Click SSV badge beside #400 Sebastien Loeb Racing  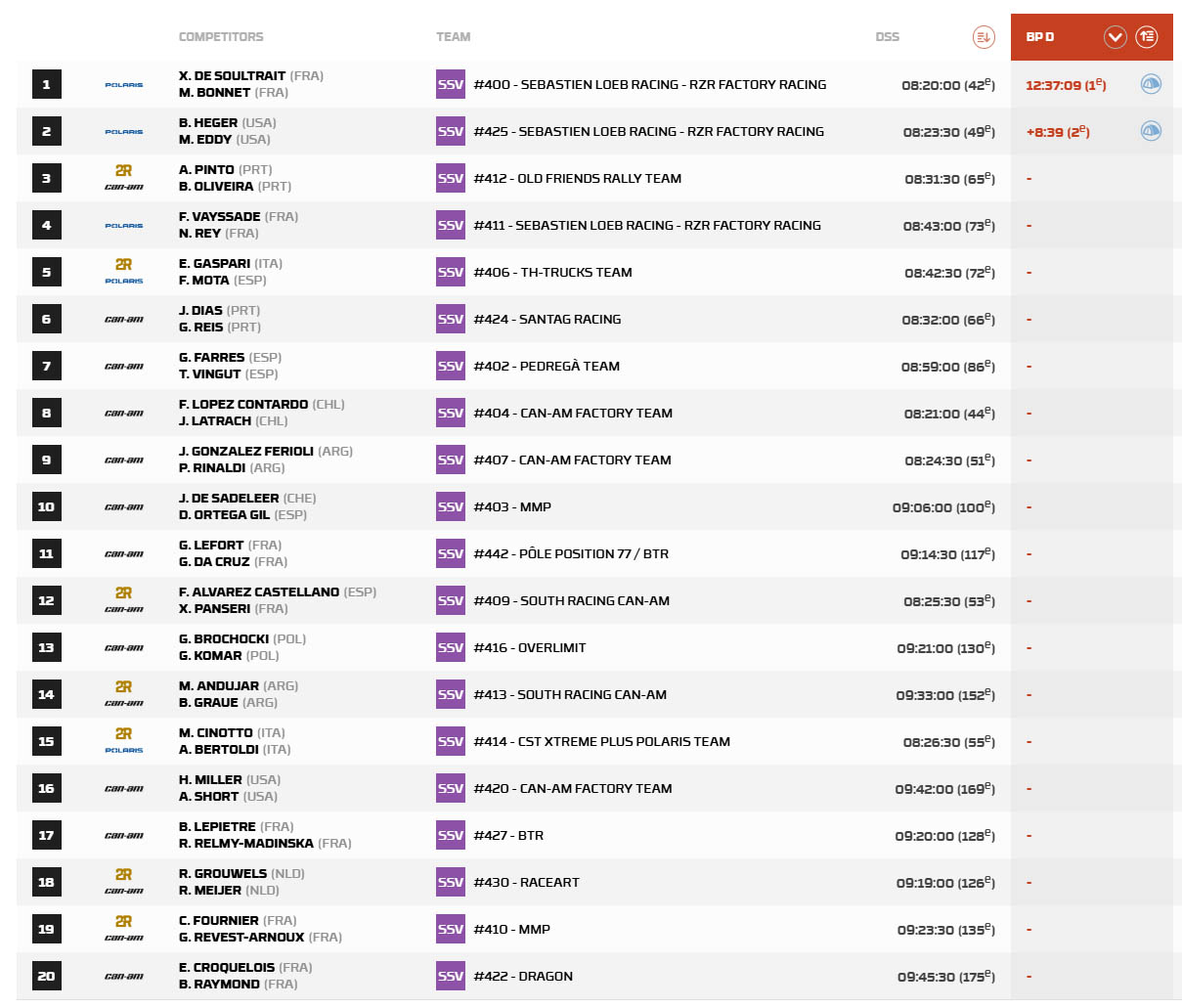[451, 84]
